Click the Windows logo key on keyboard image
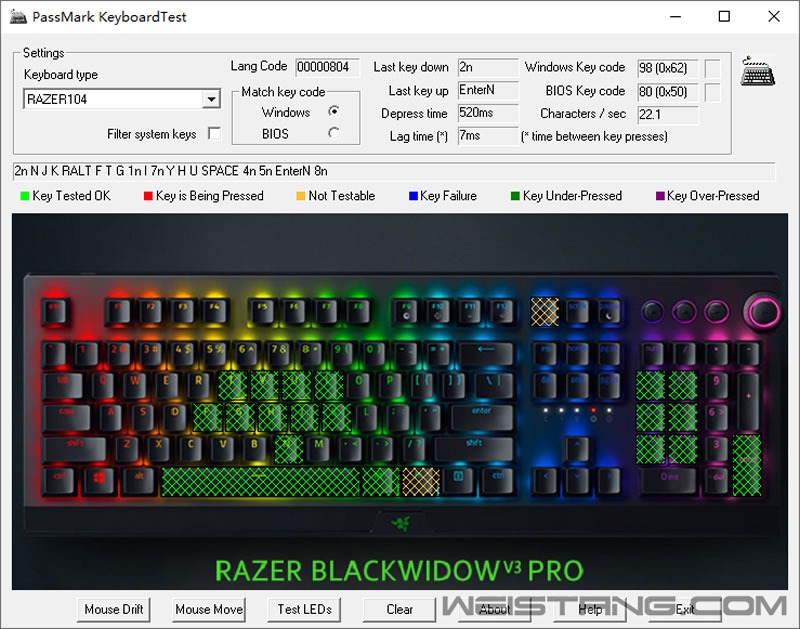The image size is (800, 629). (99, 480)
